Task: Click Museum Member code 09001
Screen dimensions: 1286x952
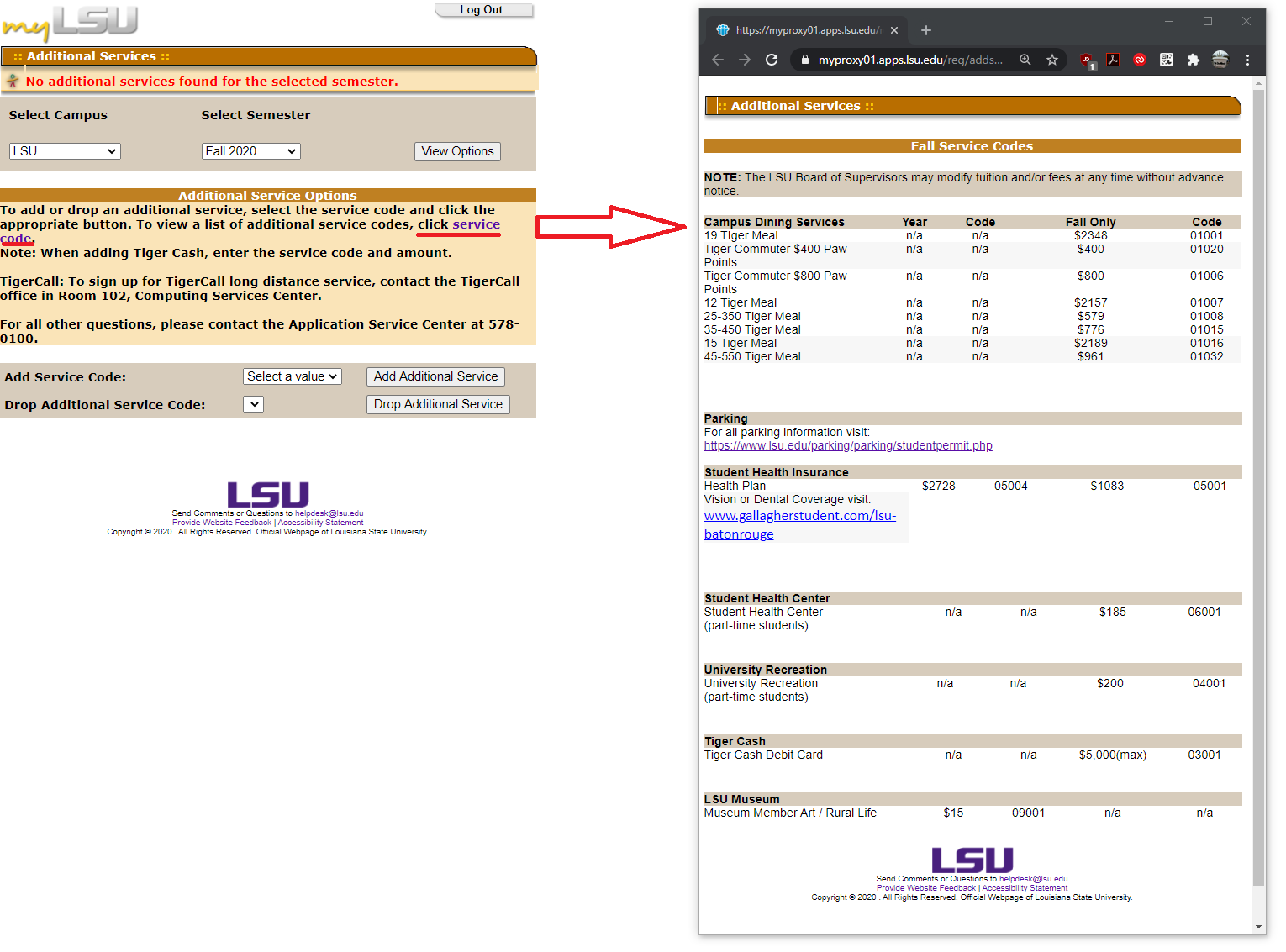Action: tap(1028, 813)
